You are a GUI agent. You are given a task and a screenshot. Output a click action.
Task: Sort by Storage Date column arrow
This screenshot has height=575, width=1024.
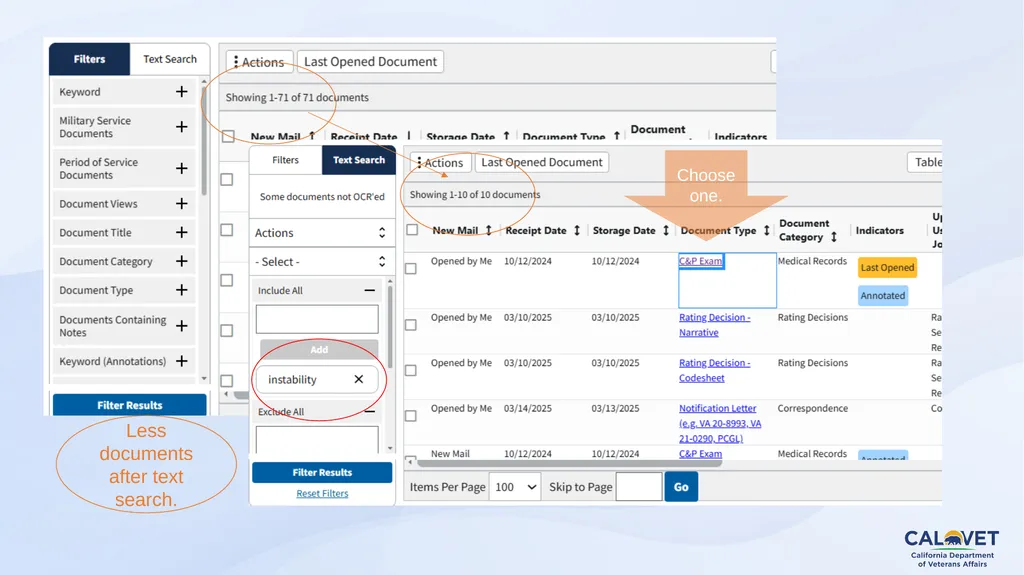click(x=666, y=230)
